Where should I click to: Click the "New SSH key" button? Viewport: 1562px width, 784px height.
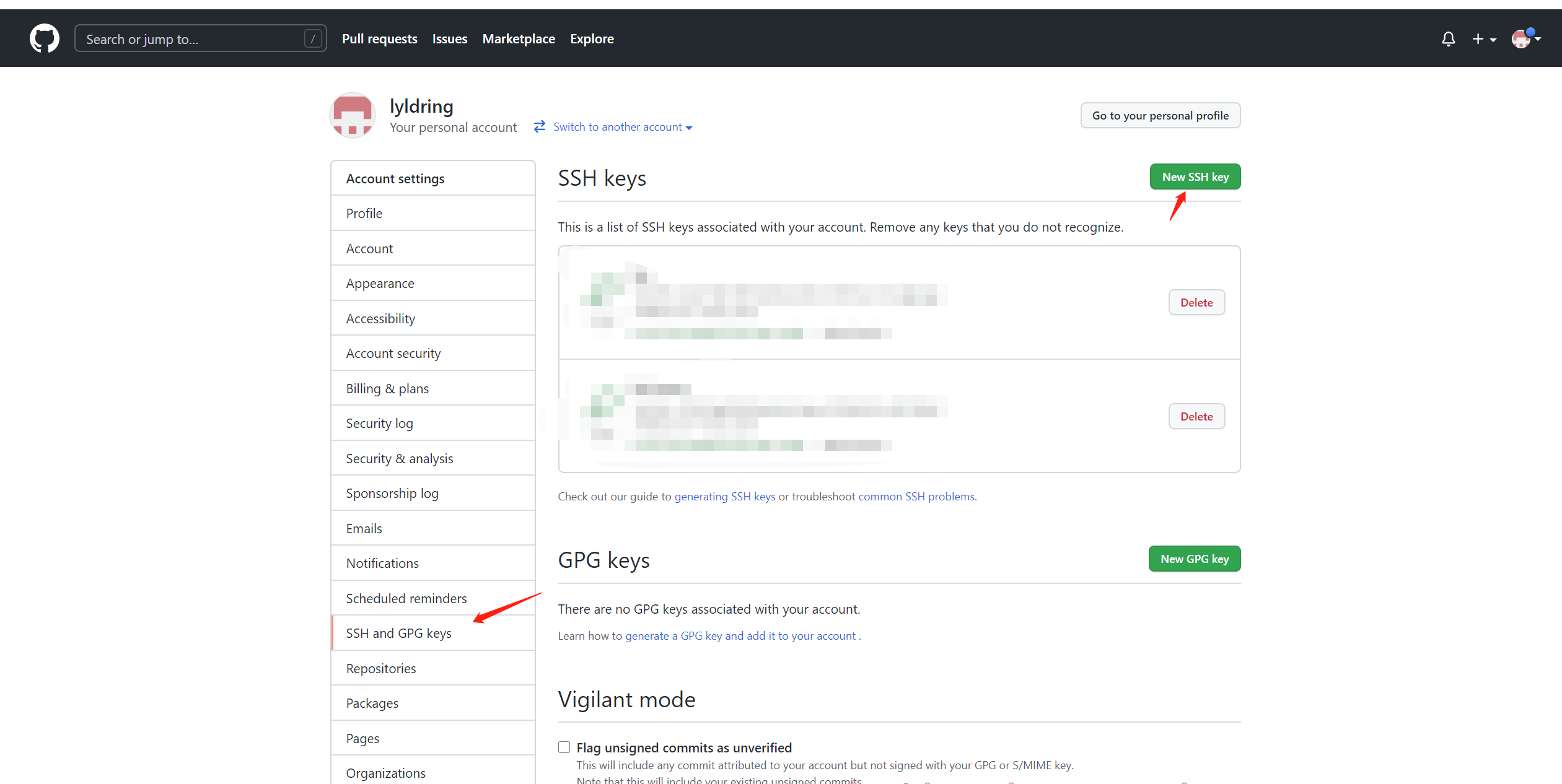click(1195, 176)
